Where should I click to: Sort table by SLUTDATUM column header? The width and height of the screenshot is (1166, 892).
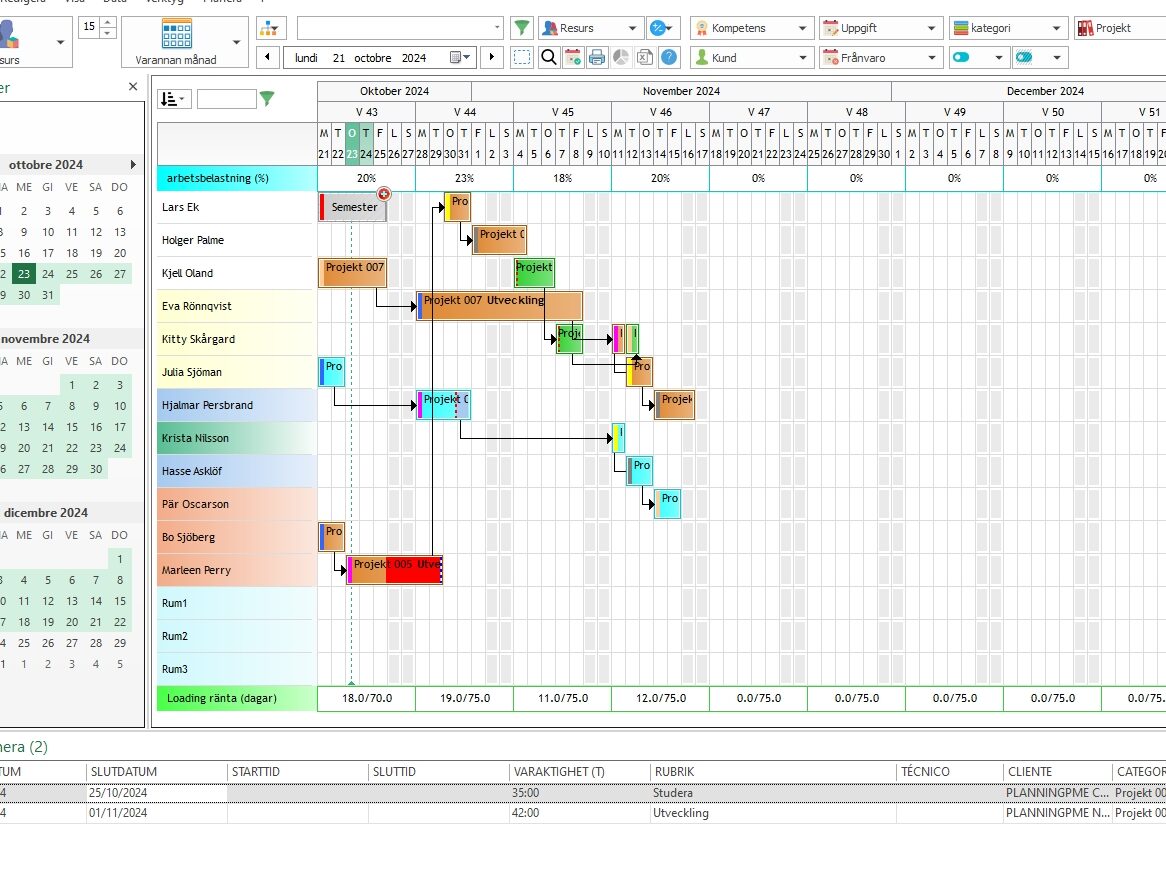[155, 772]
